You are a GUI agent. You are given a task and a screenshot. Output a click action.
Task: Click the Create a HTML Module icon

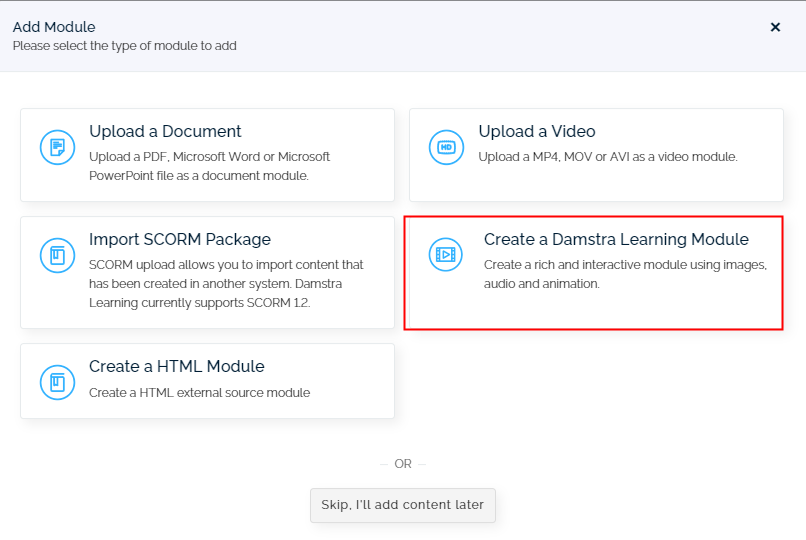[x=58, y=382]
